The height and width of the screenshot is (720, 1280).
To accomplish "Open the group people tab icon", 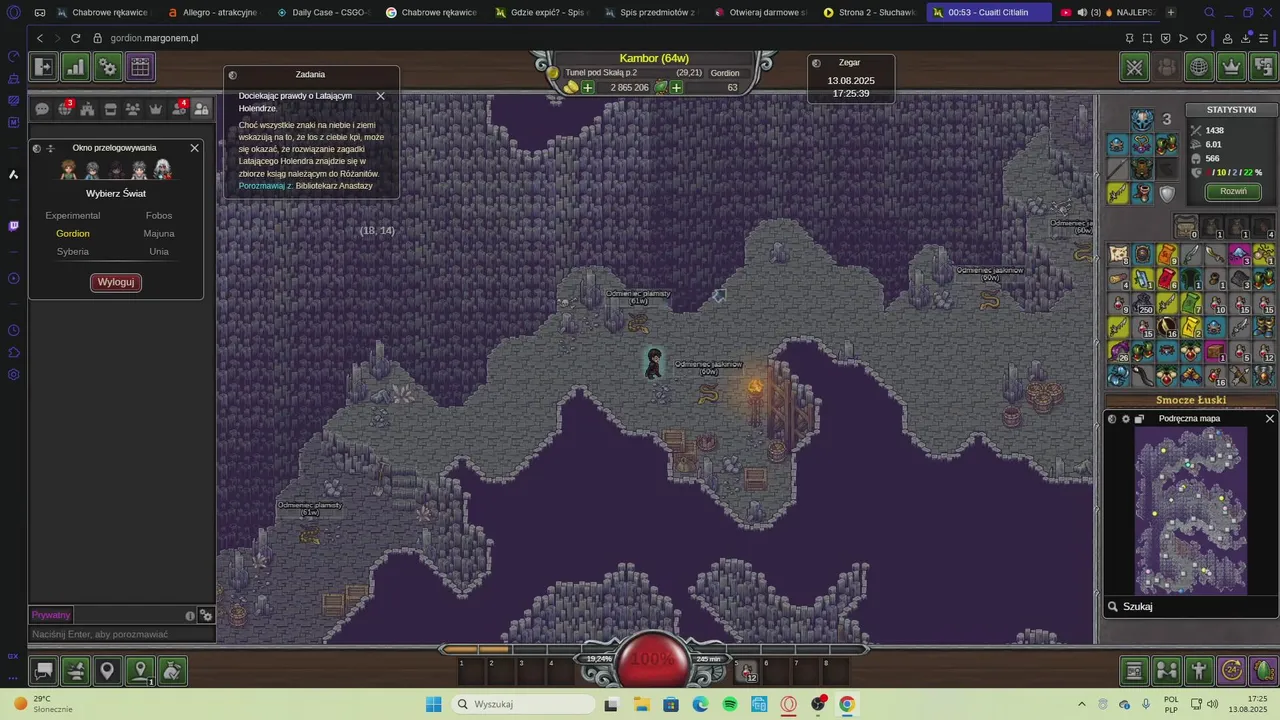I will pos(133,109).
